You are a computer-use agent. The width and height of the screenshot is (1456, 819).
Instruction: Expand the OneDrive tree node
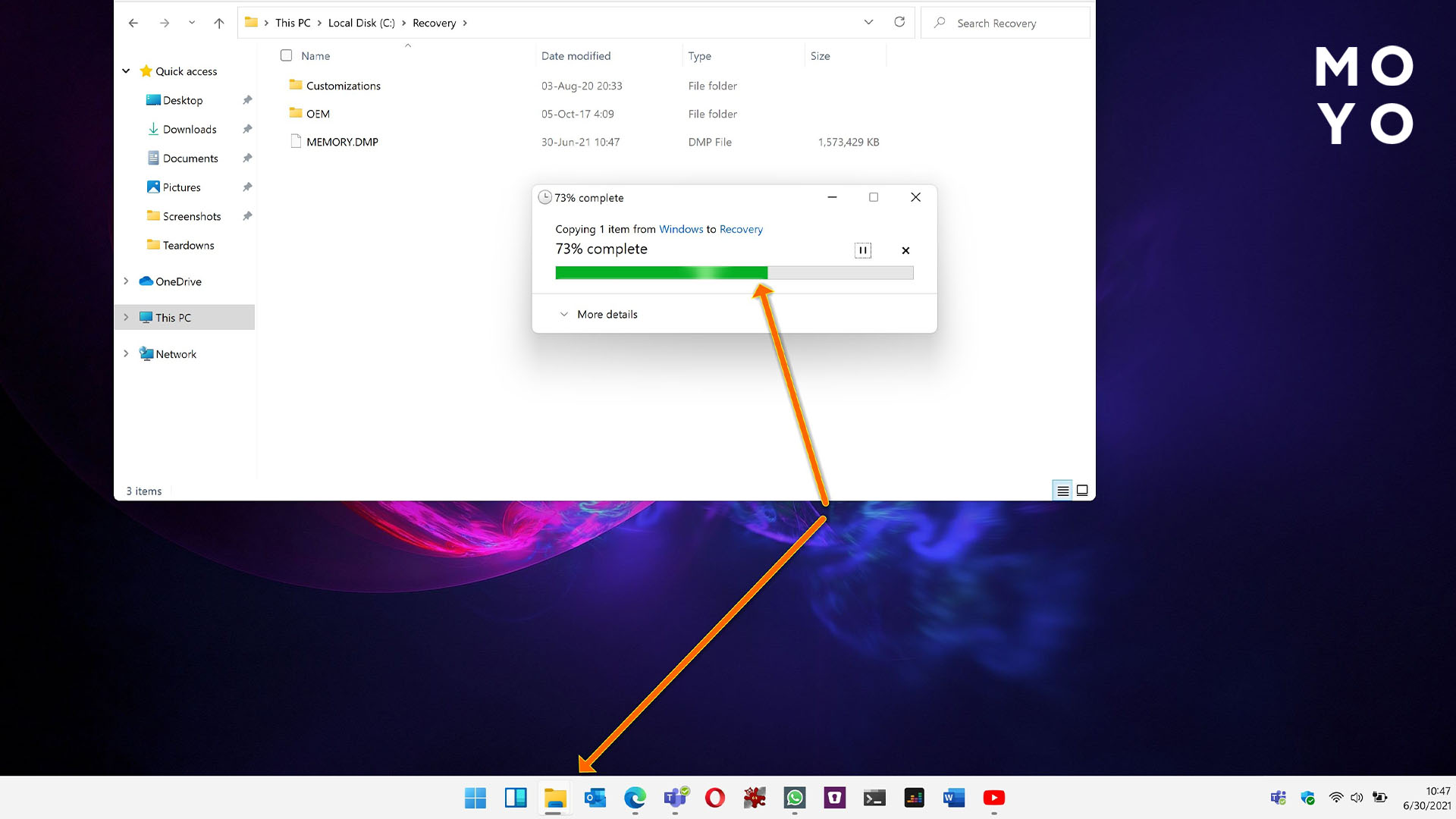[x=126, y=281]
